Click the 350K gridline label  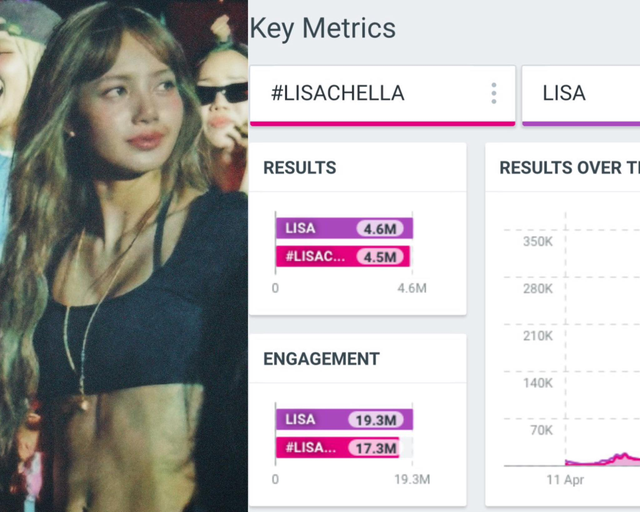point(538,241)
